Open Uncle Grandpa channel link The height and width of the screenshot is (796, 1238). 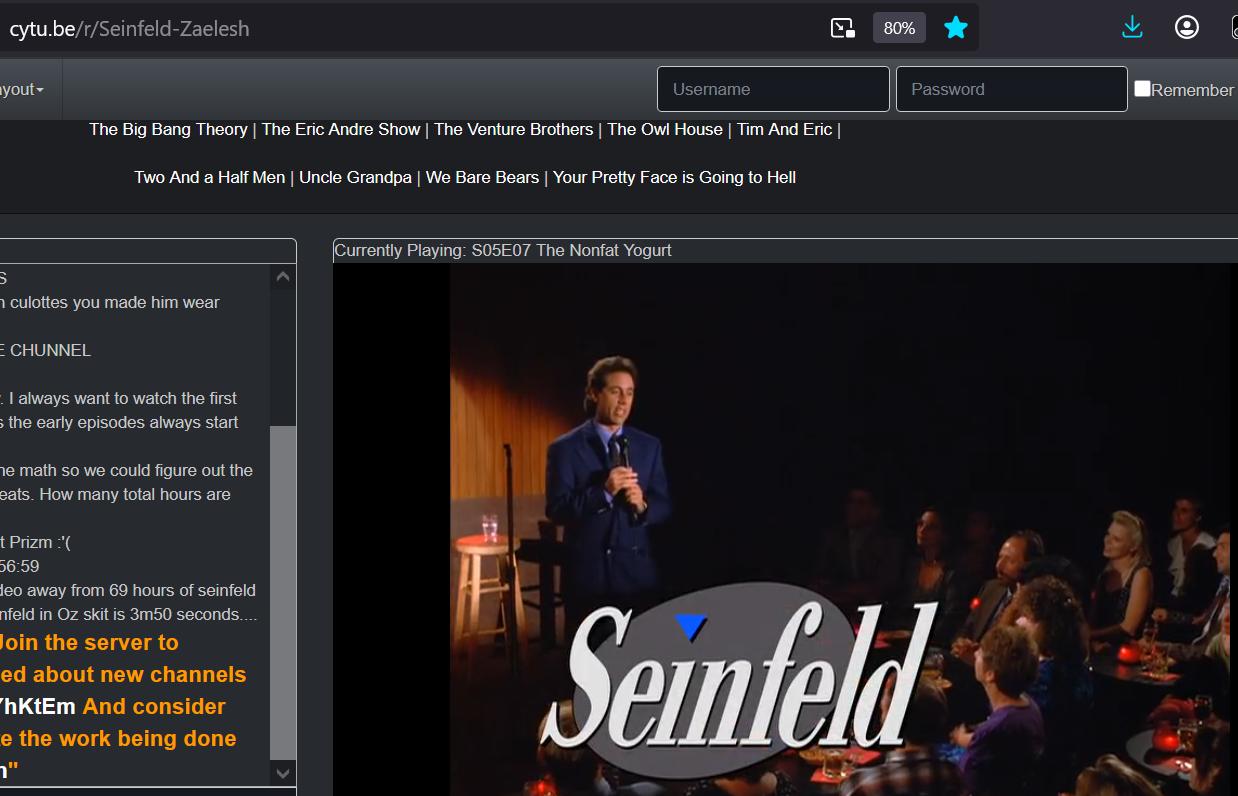click(355, 177)
